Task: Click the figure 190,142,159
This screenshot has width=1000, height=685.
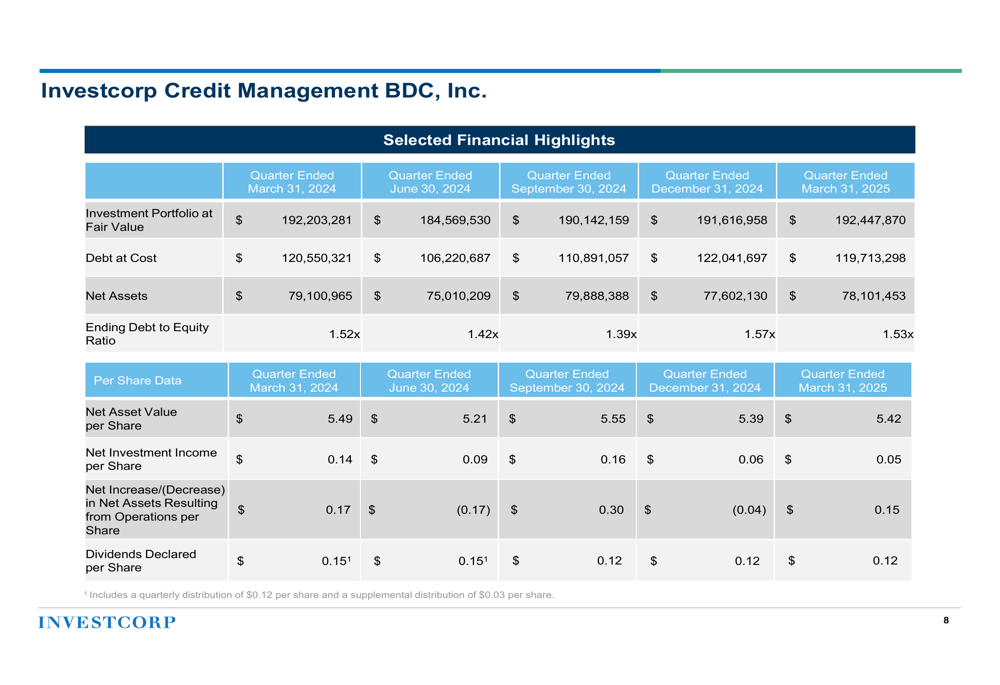Action: (594, 220)
